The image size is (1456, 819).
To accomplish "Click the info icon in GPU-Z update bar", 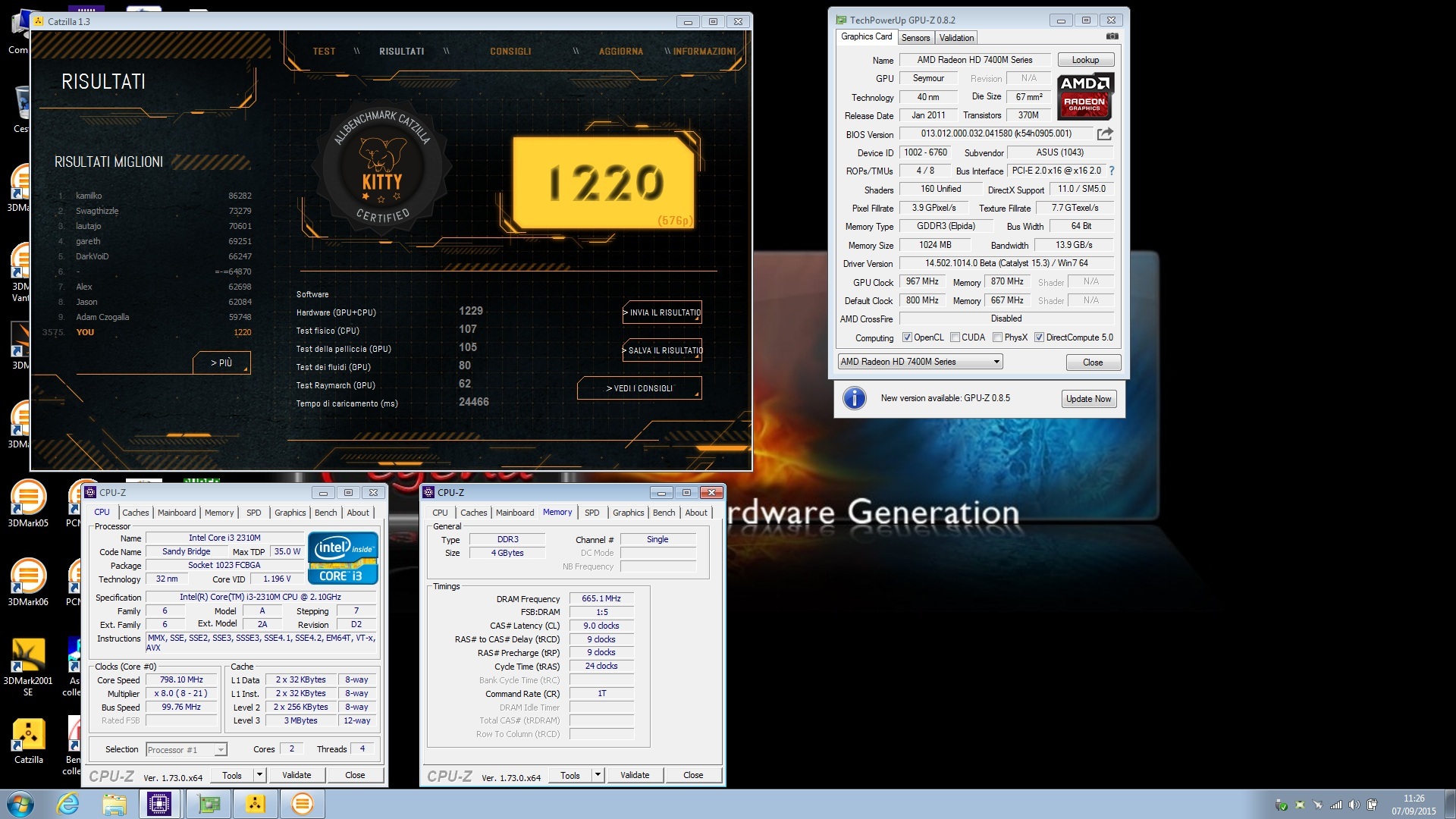I will (x=855, y=398).
